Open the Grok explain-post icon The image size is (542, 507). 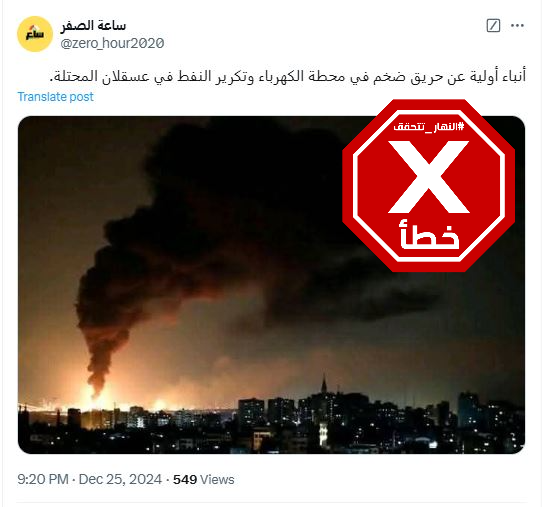tap(493, 26)
